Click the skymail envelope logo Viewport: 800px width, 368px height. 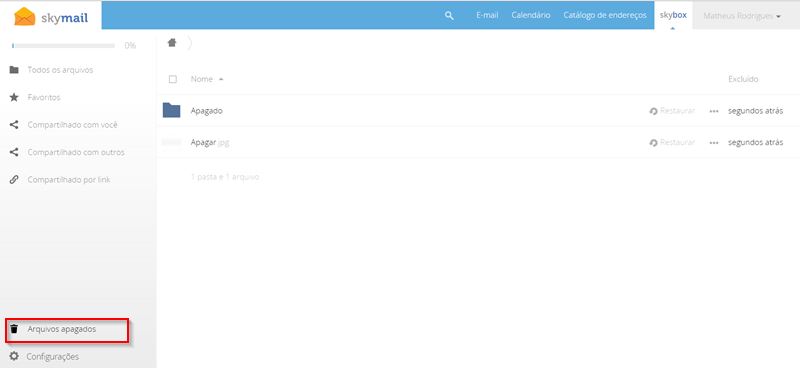[x=24, y=16]
